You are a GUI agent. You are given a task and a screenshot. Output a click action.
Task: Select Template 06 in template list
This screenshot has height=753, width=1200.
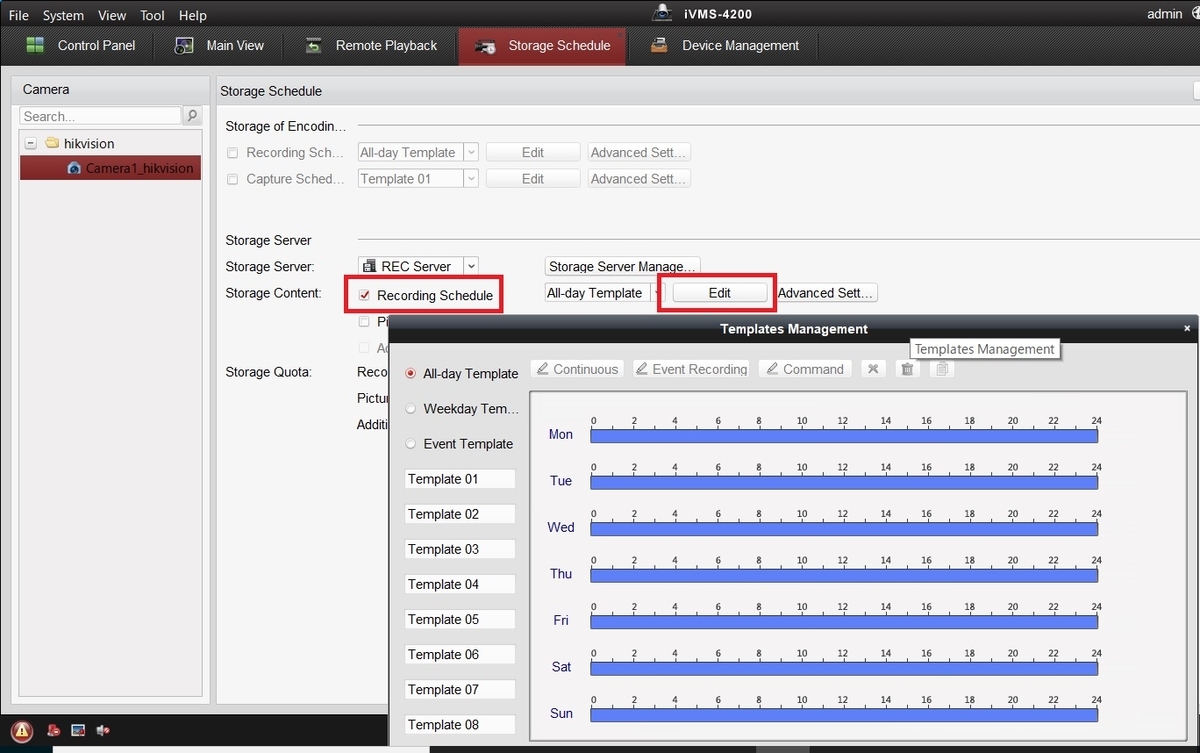460,654
